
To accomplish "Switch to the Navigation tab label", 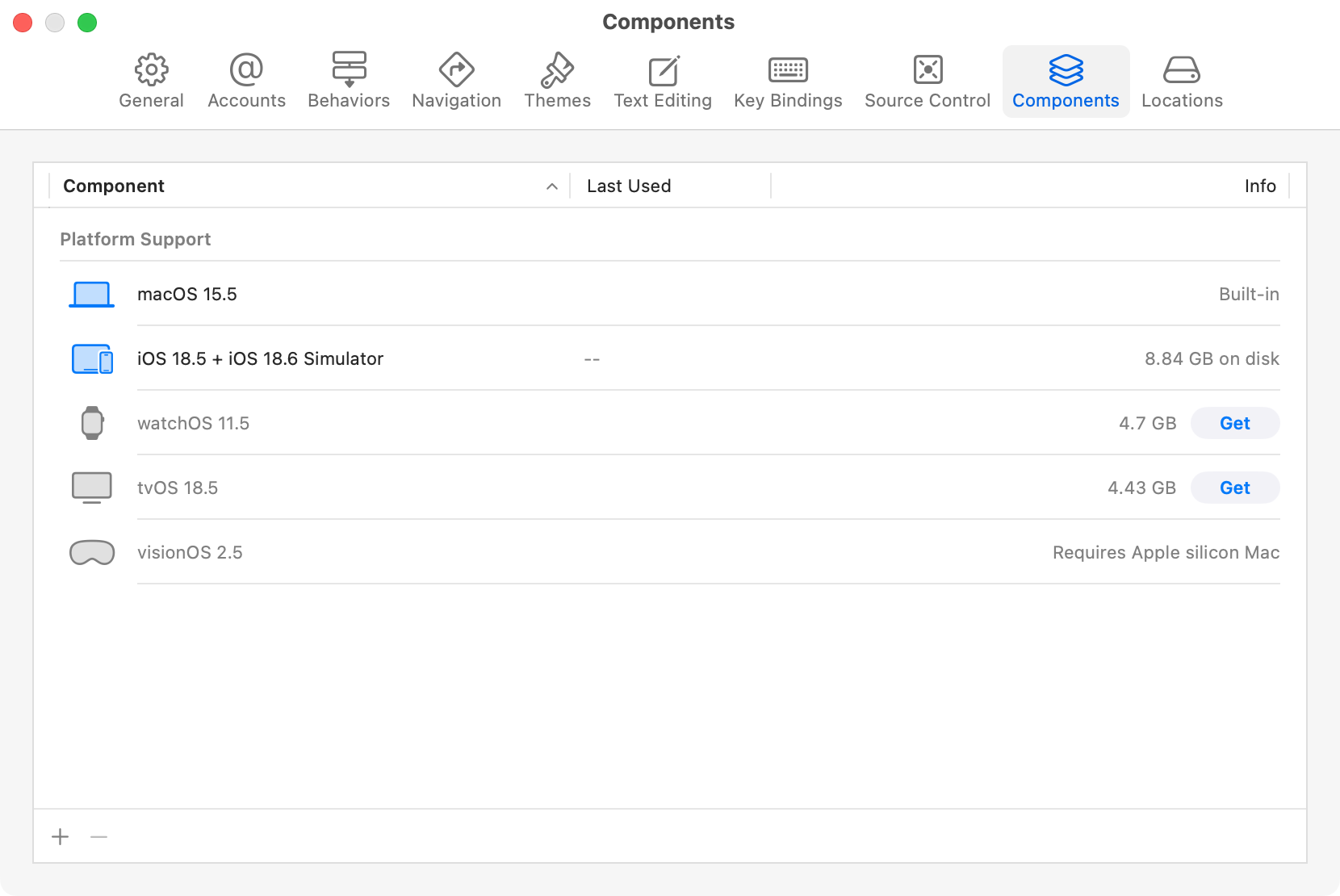I will point(456,101).
